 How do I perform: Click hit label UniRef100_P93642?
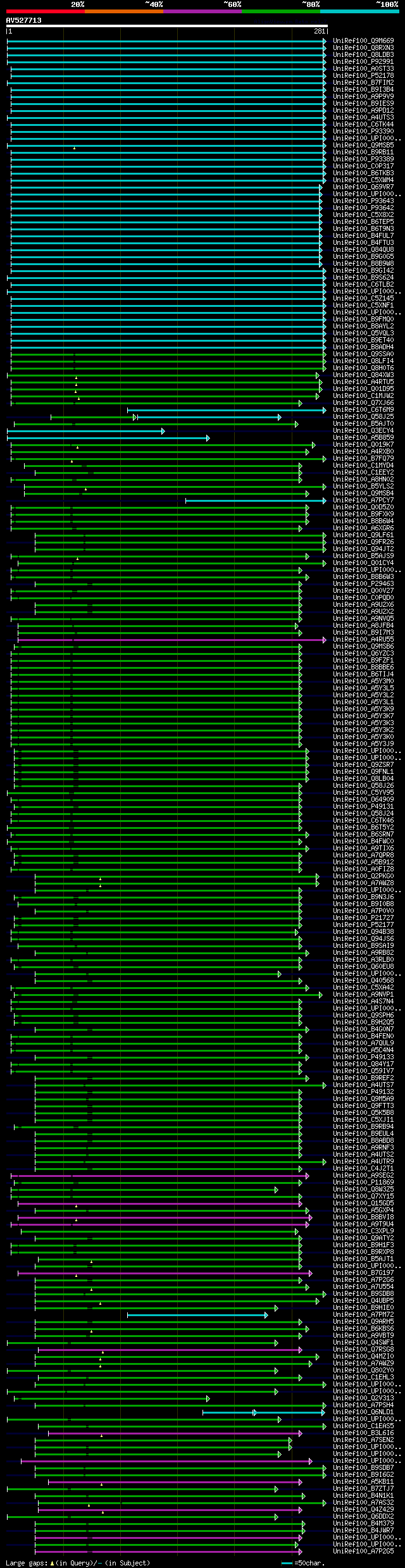[x=363, y=208]
